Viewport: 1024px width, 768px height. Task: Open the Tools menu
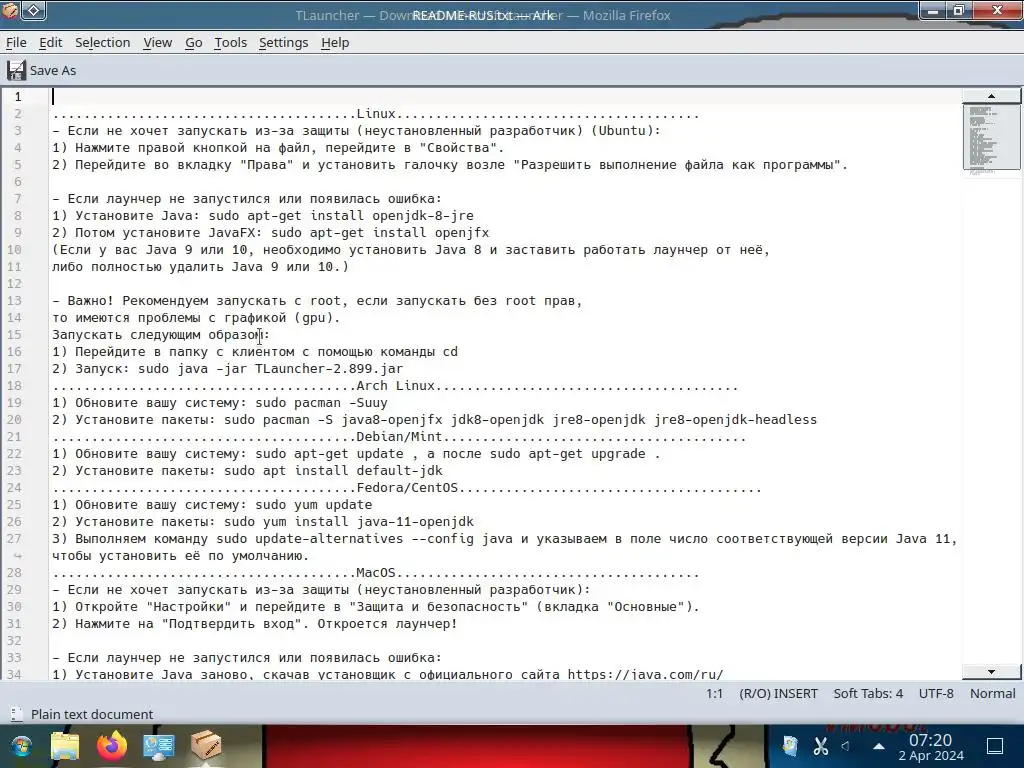[x=231, y=42]
